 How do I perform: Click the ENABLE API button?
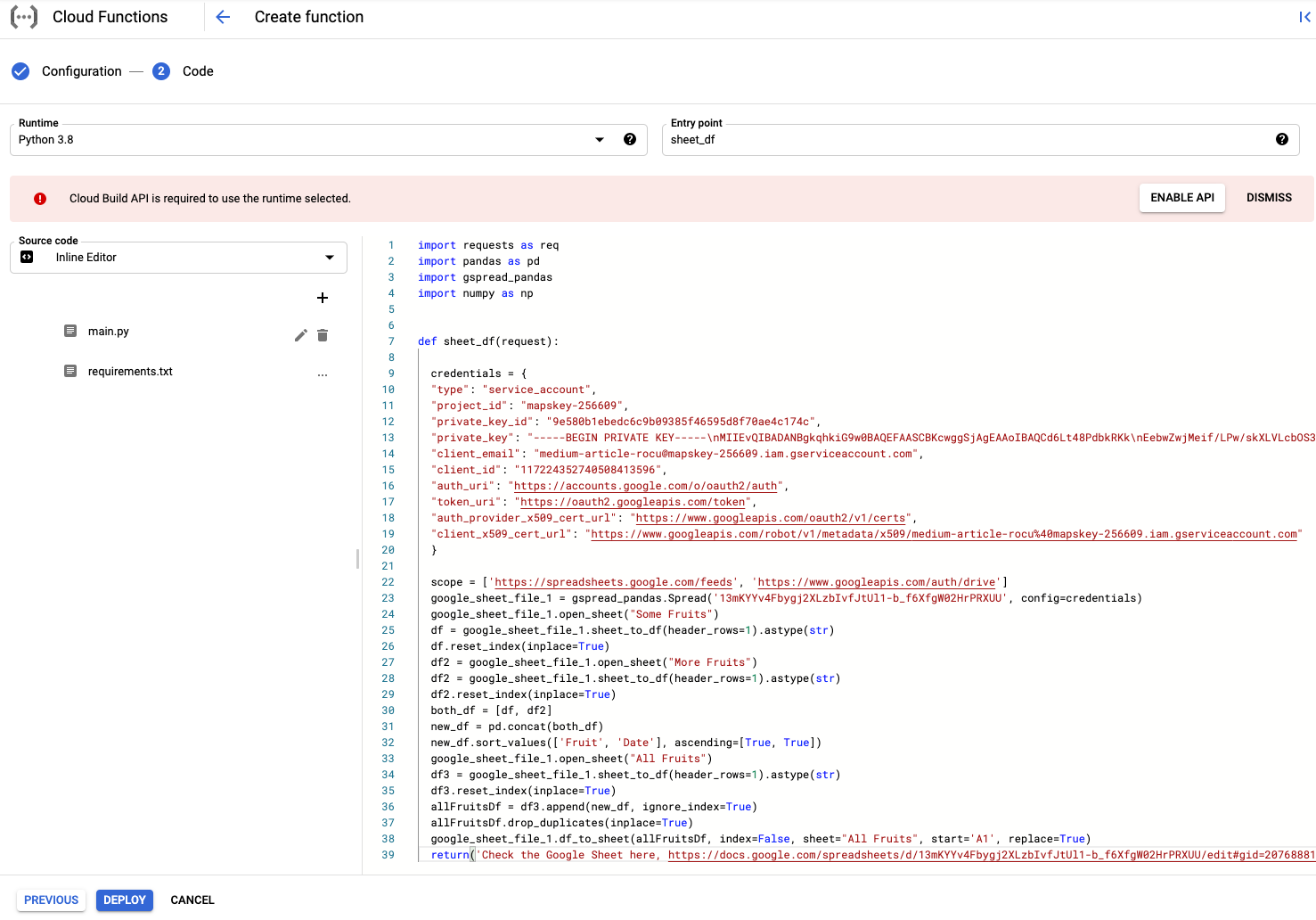pyautogui.click(x=1182, y=198)
